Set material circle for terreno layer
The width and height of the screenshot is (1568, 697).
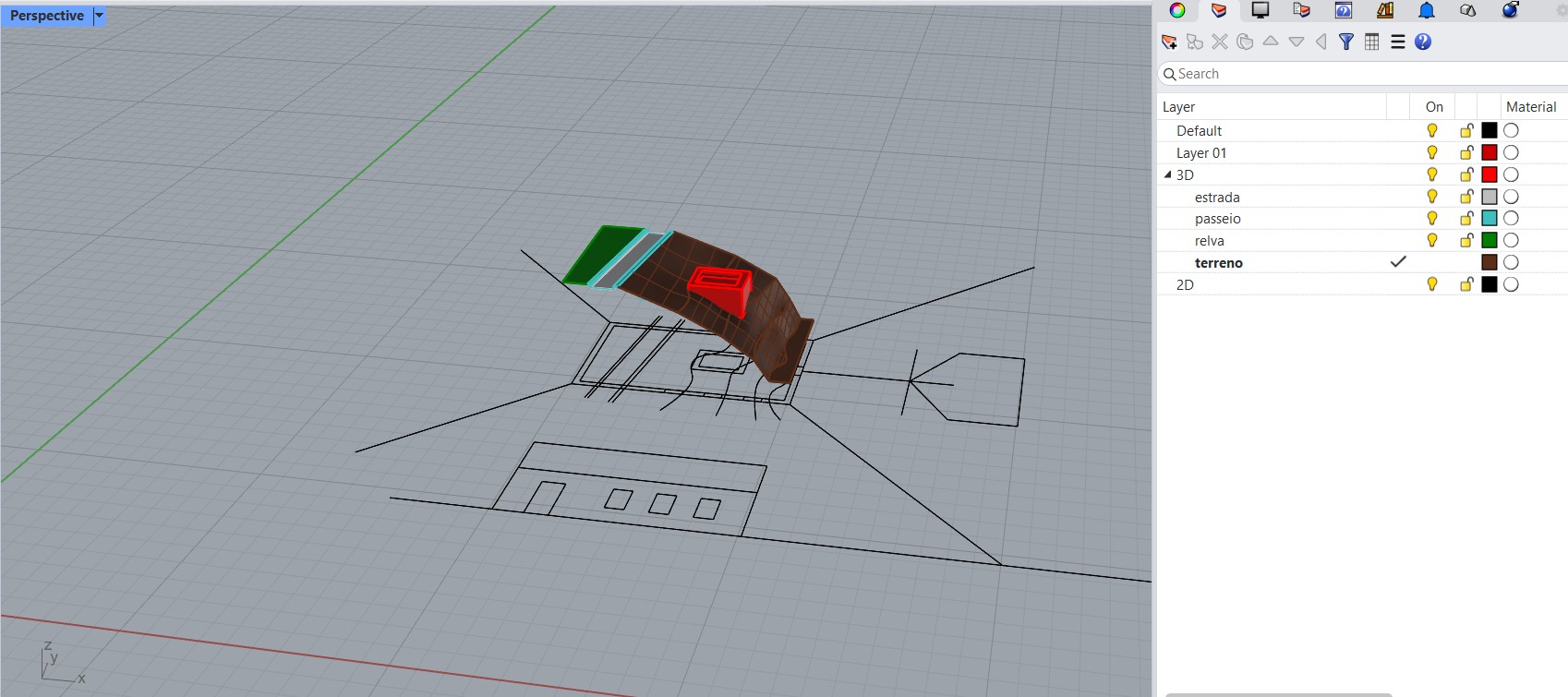tap(1511, 262)
